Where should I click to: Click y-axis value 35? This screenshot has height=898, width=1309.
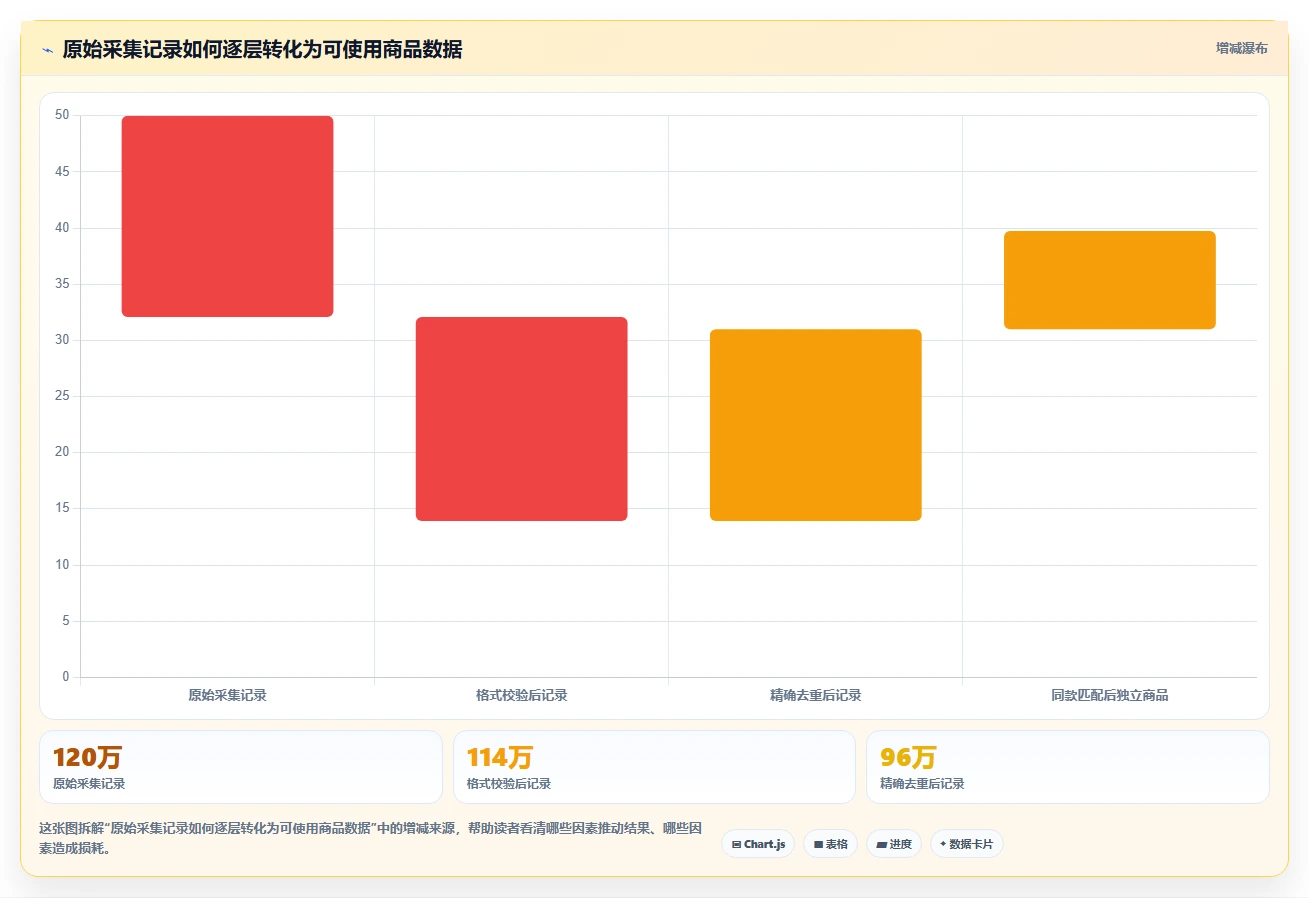click(62, 284)
